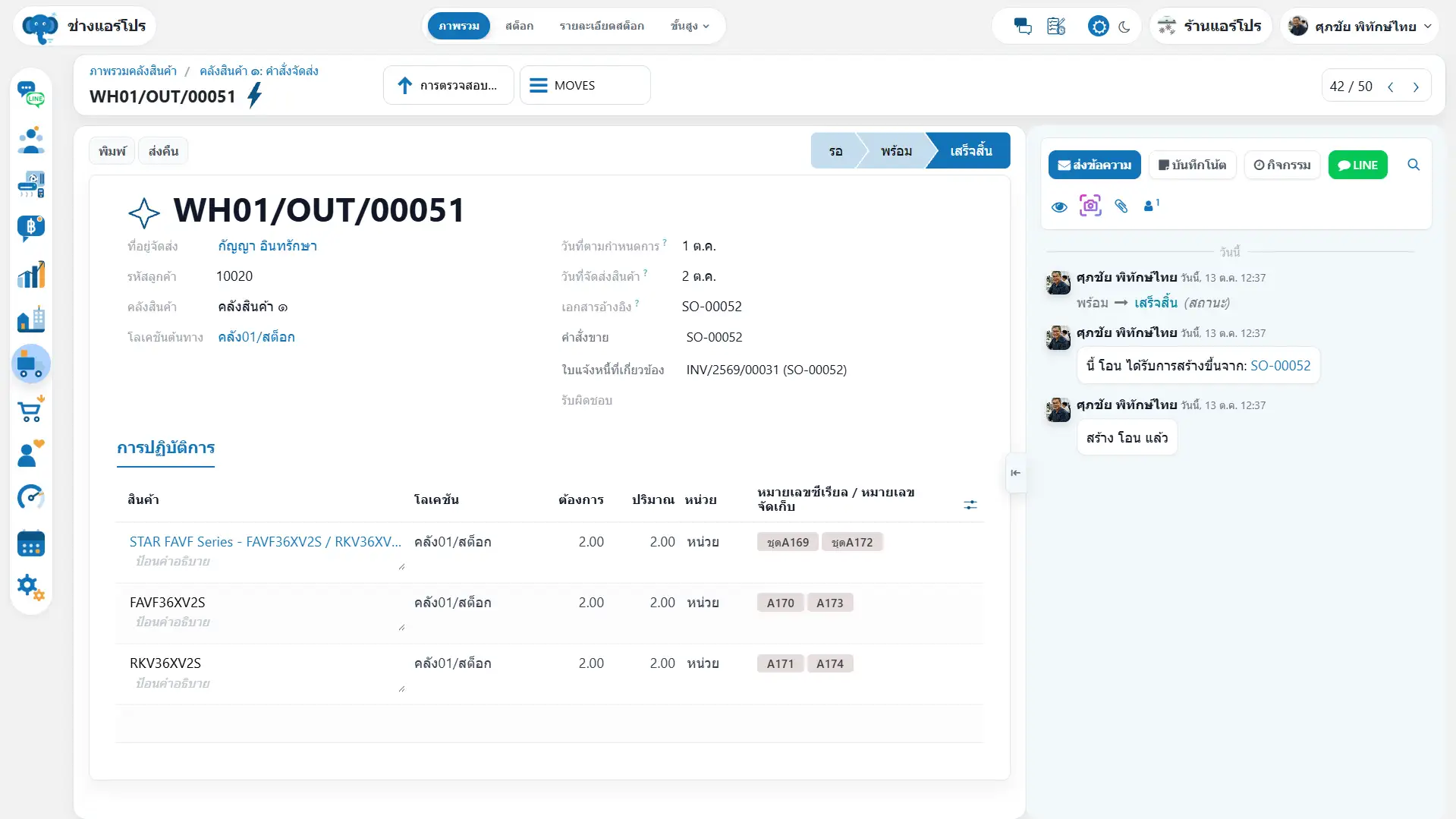Click the checklist notes icon in top bar
Screen dimensions: 1456x819
[1056, 27]
